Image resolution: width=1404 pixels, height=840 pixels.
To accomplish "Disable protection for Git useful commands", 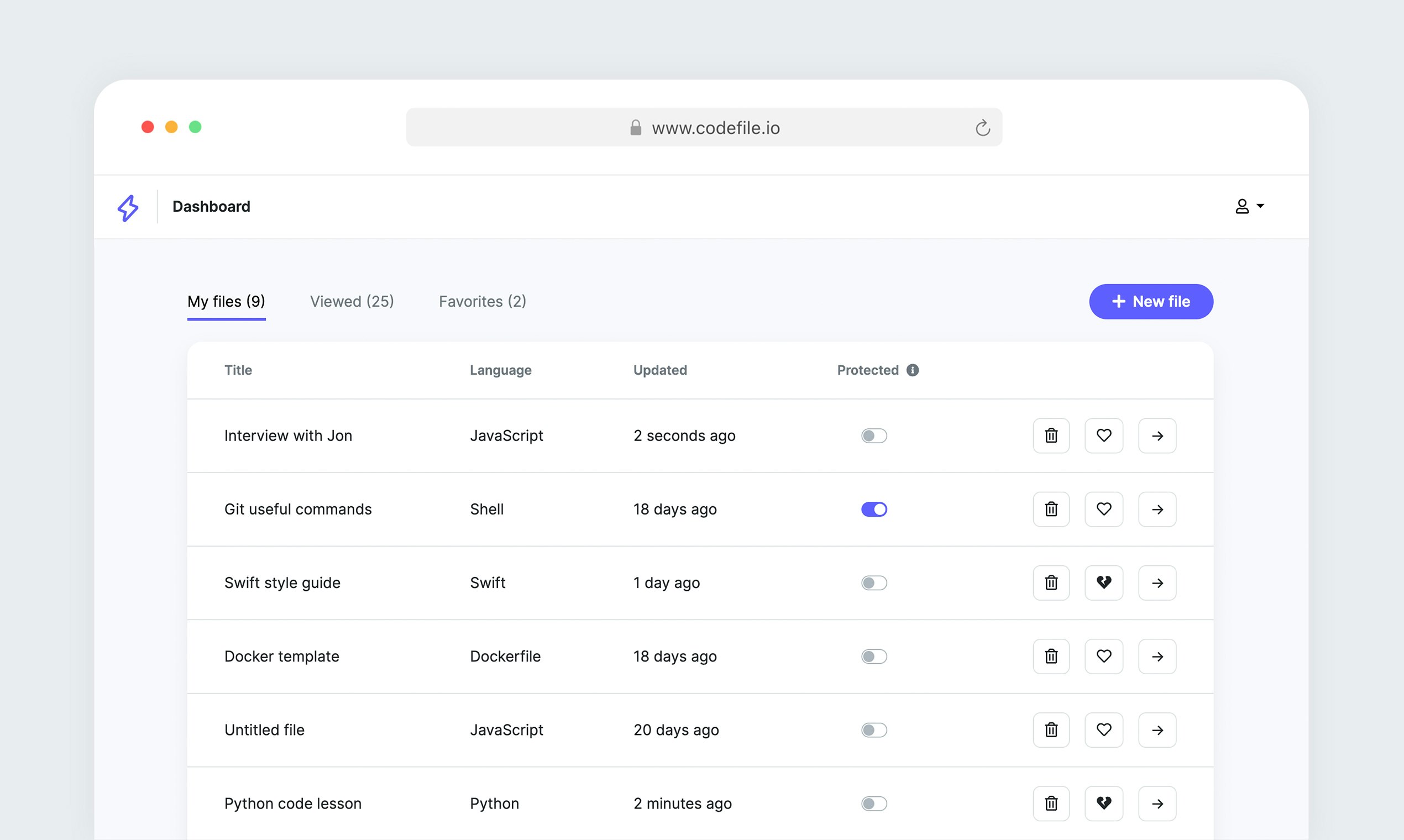I will coord(874,510).
